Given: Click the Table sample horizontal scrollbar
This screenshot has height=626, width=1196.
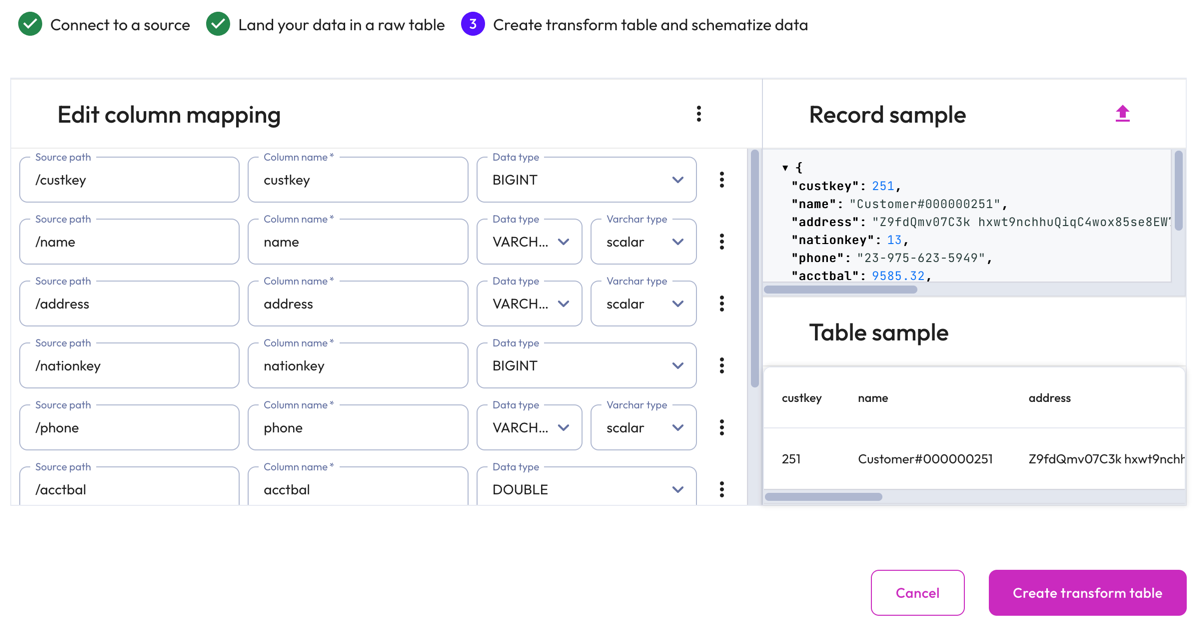Looking at the screenshot, I should [824, 496].
